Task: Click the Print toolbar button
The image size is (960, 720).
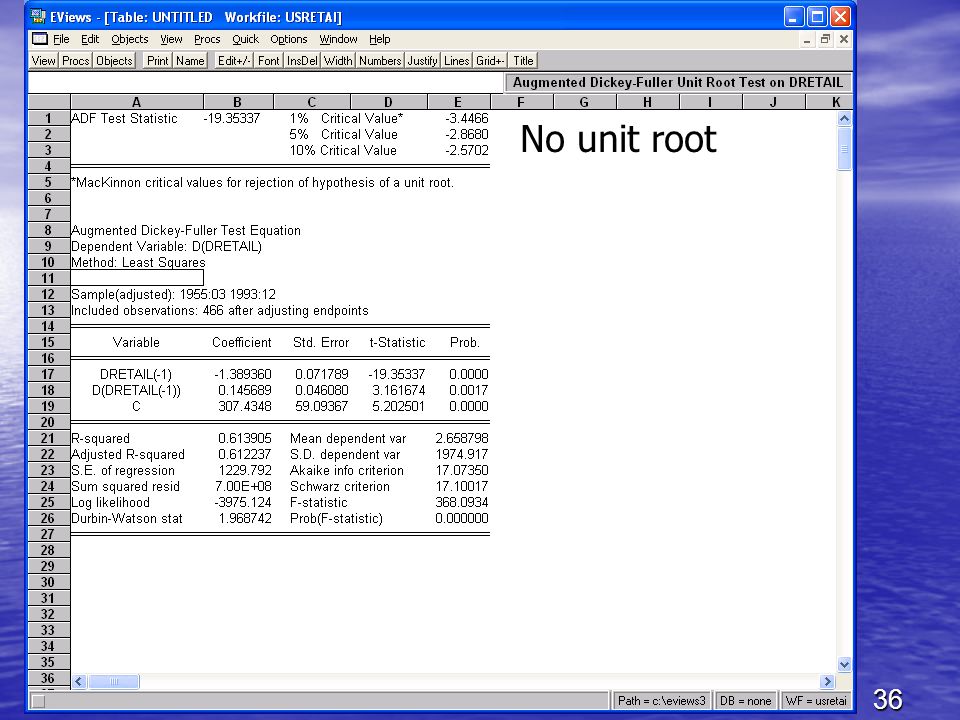Action: coord(157,61)
